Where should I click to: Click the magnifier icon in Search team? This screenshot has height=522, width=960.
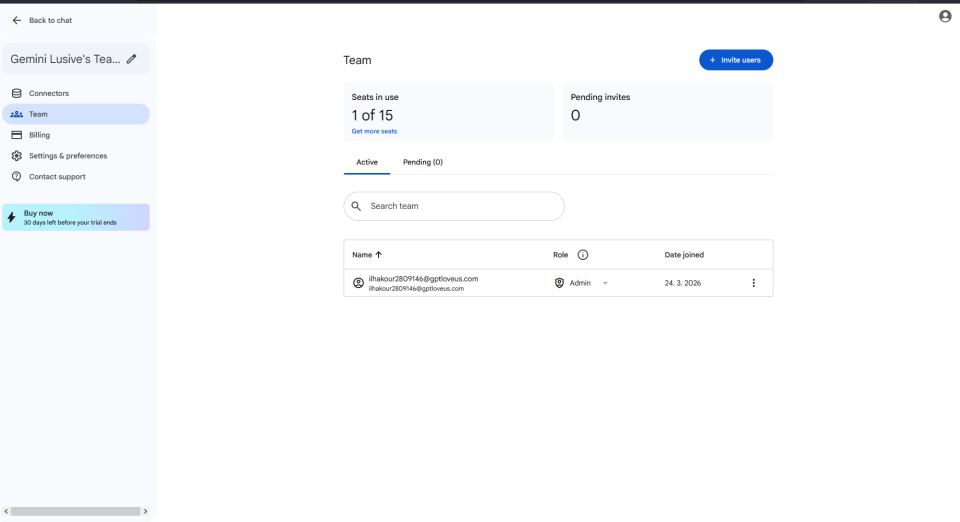pyautogui.click(x=356, y=206)
